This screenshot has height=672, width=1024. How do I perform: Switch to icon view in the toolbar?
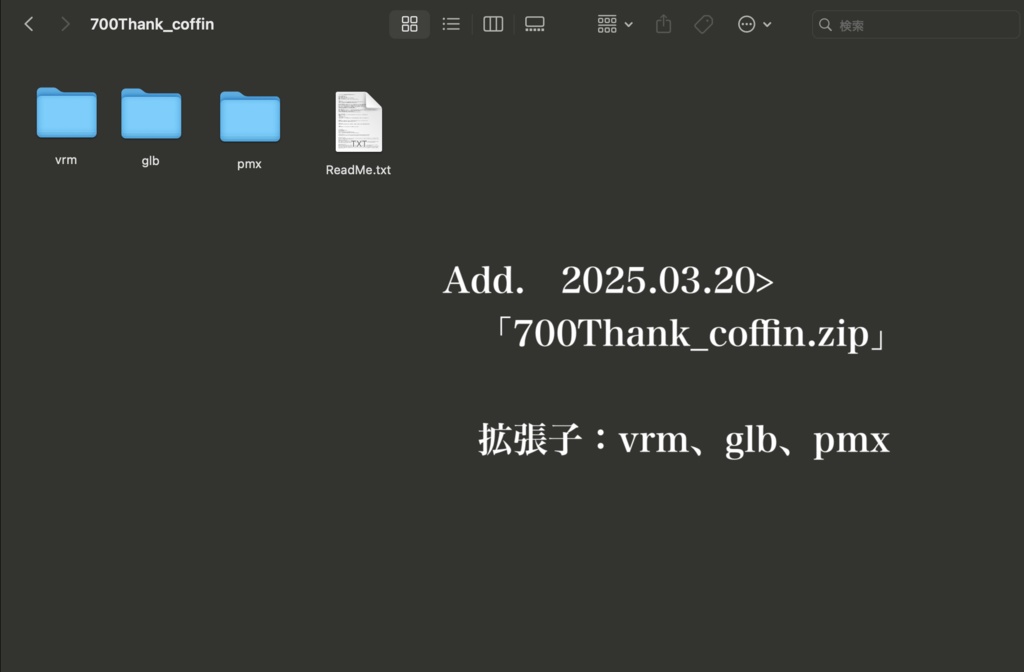coord(409,23)
